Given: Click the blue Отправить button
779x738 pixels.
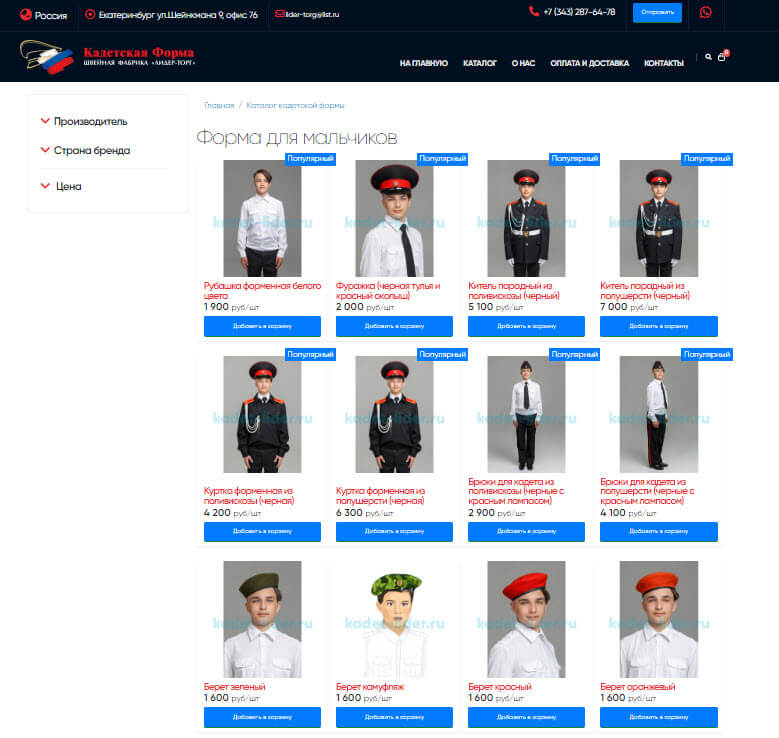Looking at the screenshot, I should pos(657,12).
